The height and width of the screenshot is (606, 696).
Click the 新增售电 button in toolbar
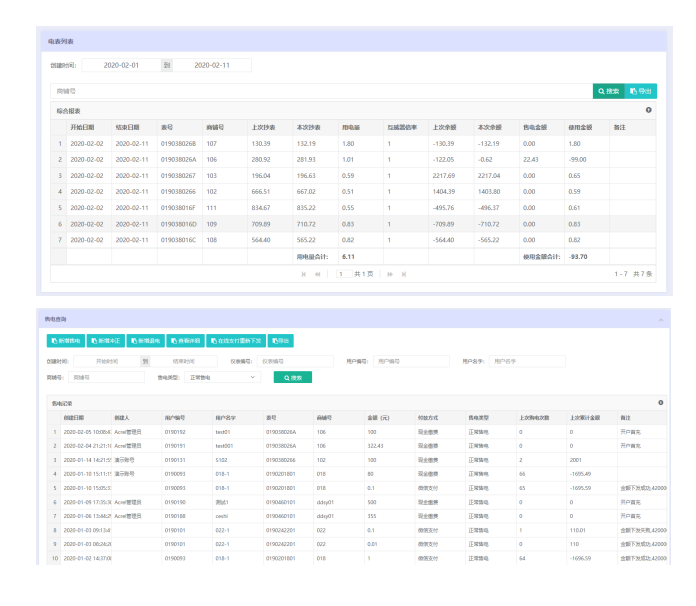coord(66,341)
